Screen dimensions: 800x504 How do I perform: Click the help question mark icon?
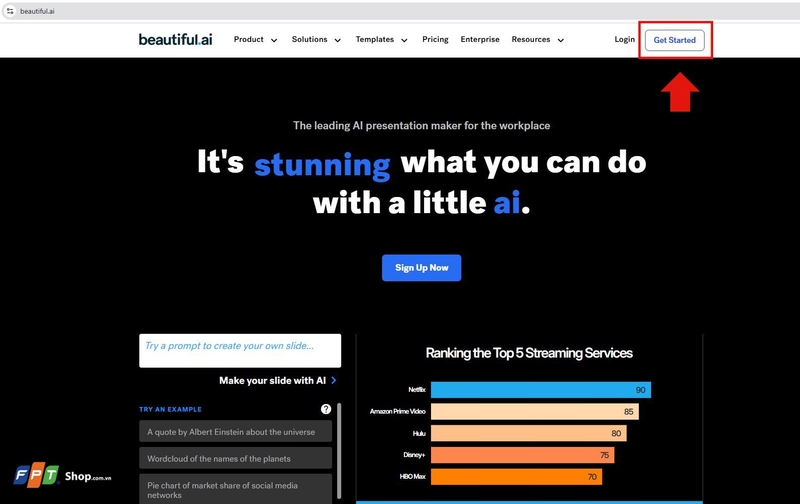(x=326, y=409)
